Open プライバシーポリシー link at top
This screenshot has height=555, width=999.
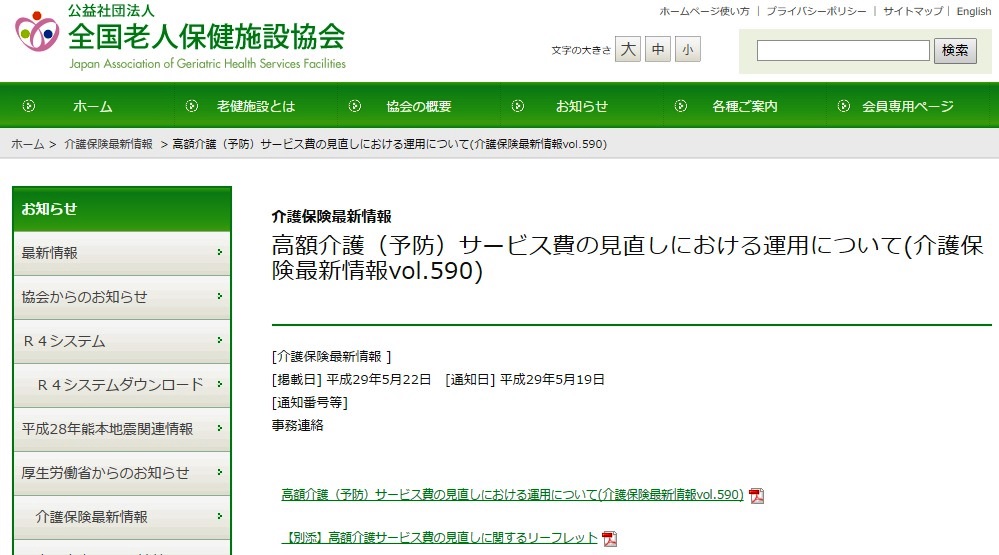coord(816,11)
